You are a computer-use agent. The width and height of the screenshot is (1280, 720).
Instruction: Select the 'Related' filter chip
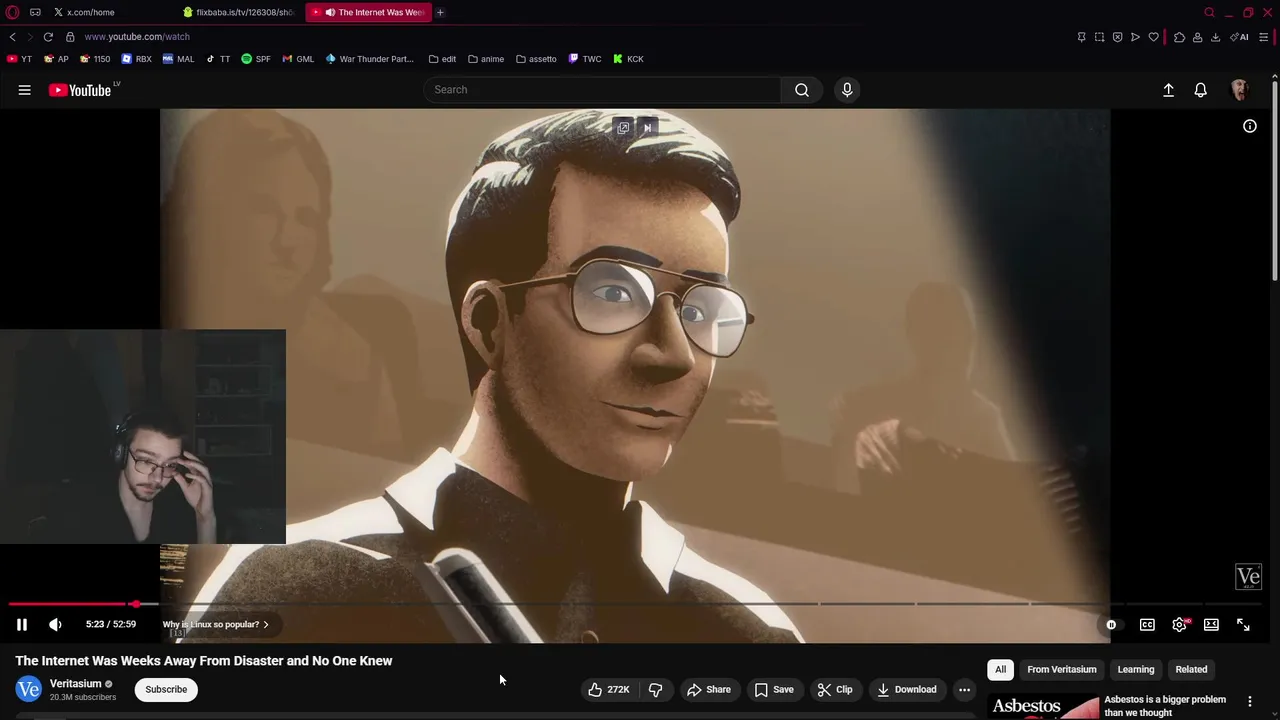pyautogui.click(x=1191, y=669)
